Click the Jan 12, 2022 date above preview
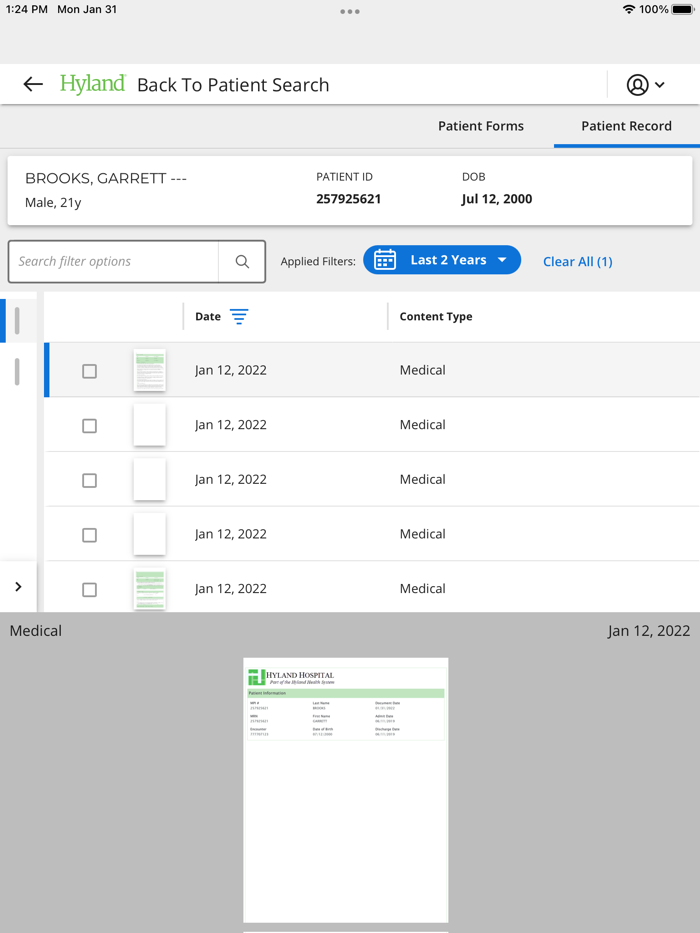 [649, 631]
